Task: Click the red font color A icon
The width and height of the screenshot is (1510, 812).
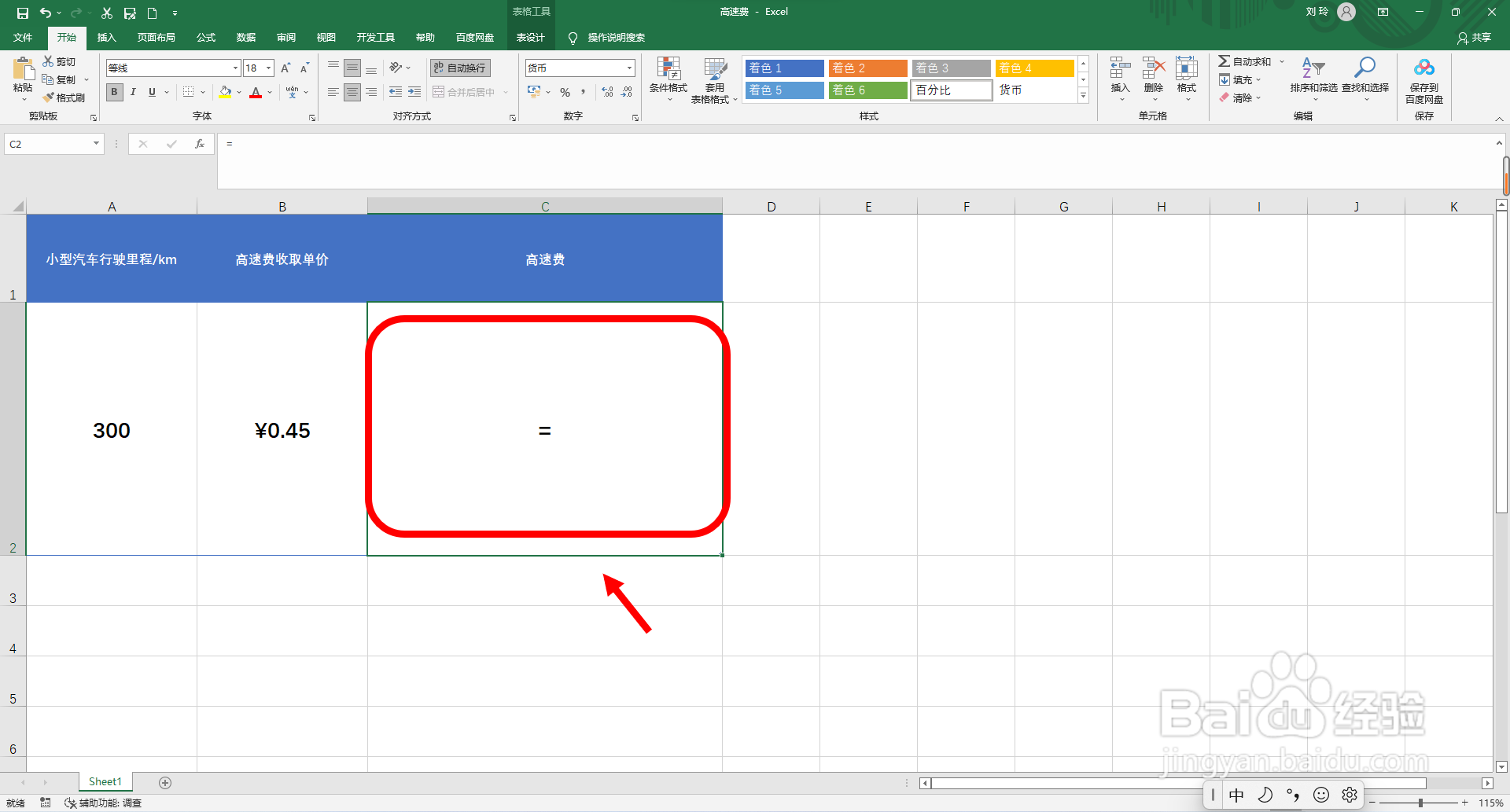Action: pyautogui.click(x=256, y=92)
